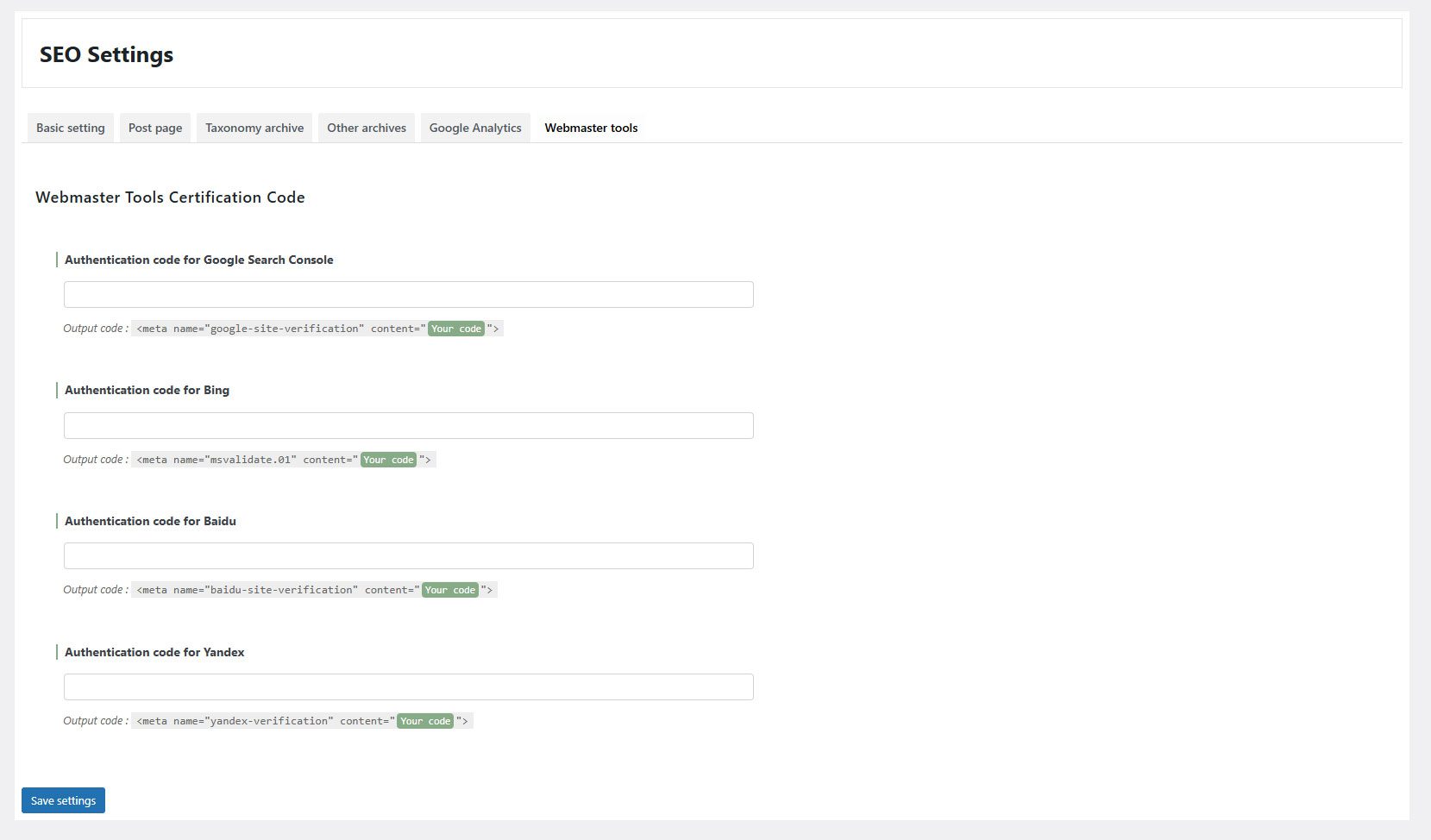1431x840 pixels.
Task: Switch to the Basic setting tab
Action: [71, 128]
